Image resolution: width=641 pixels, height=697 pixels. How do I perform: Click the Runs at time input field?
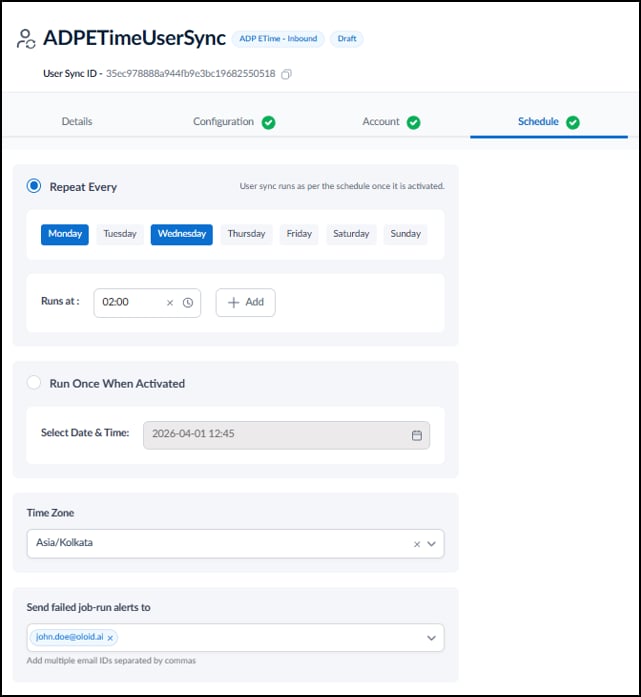click(x=147, y=303)
